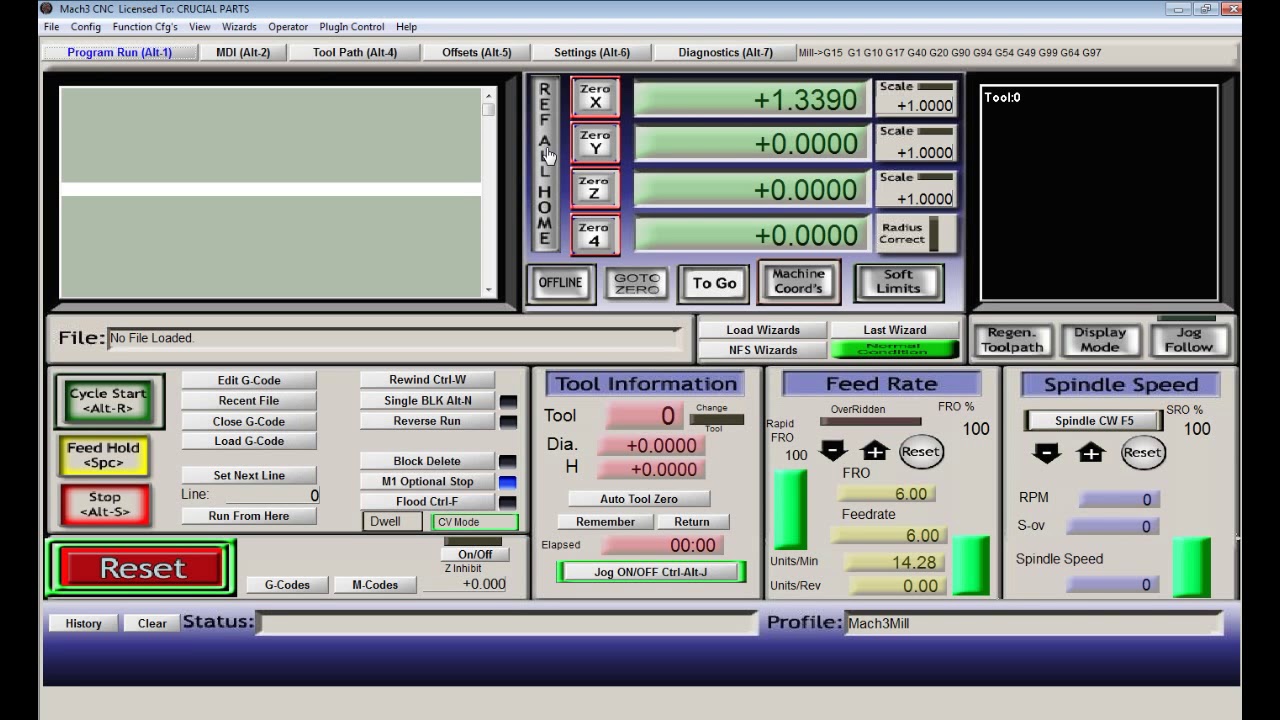
Task: Reset the spindle speed override
Action: 1142,453
